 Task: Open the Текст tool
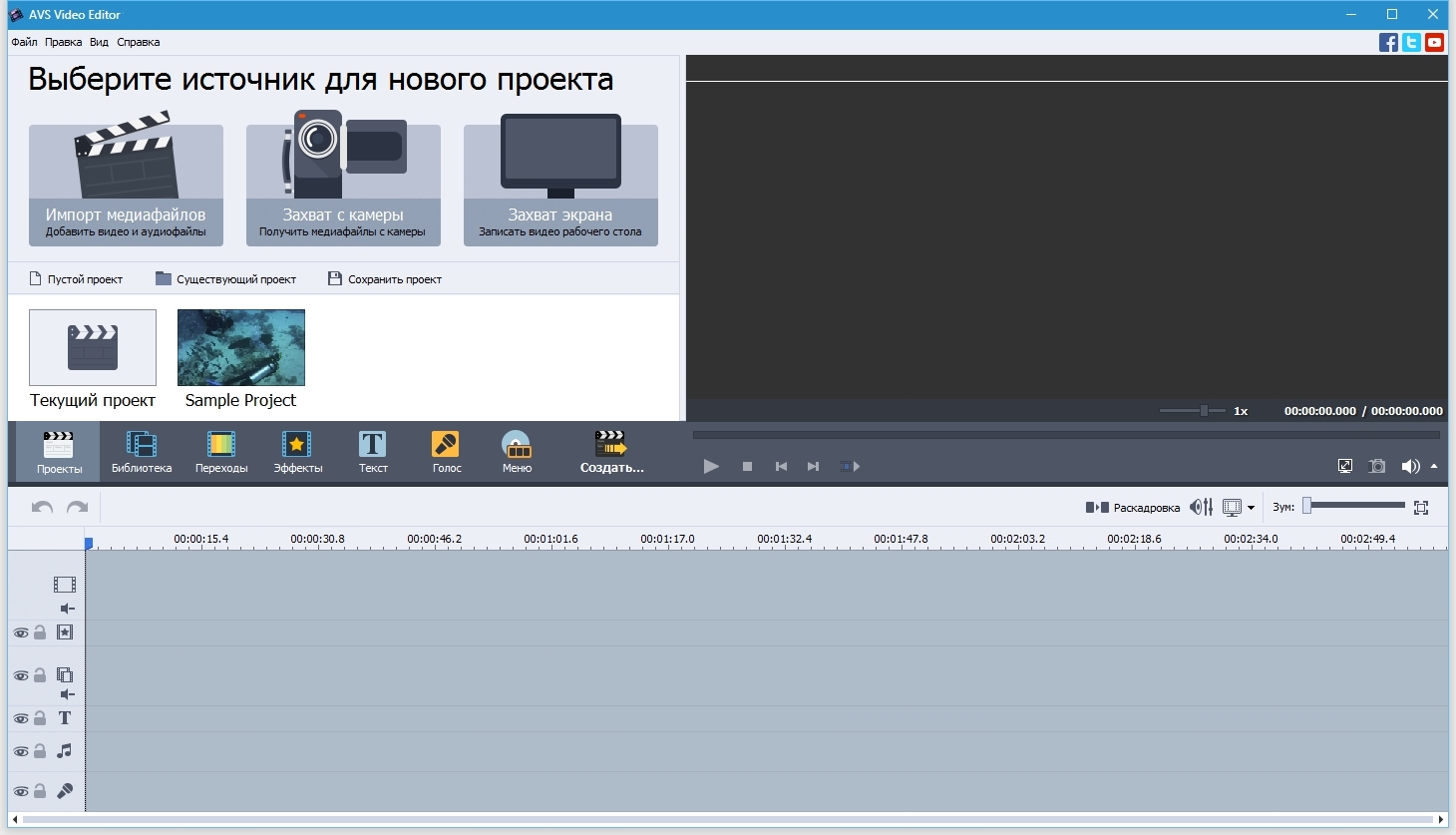click(373, 452)
